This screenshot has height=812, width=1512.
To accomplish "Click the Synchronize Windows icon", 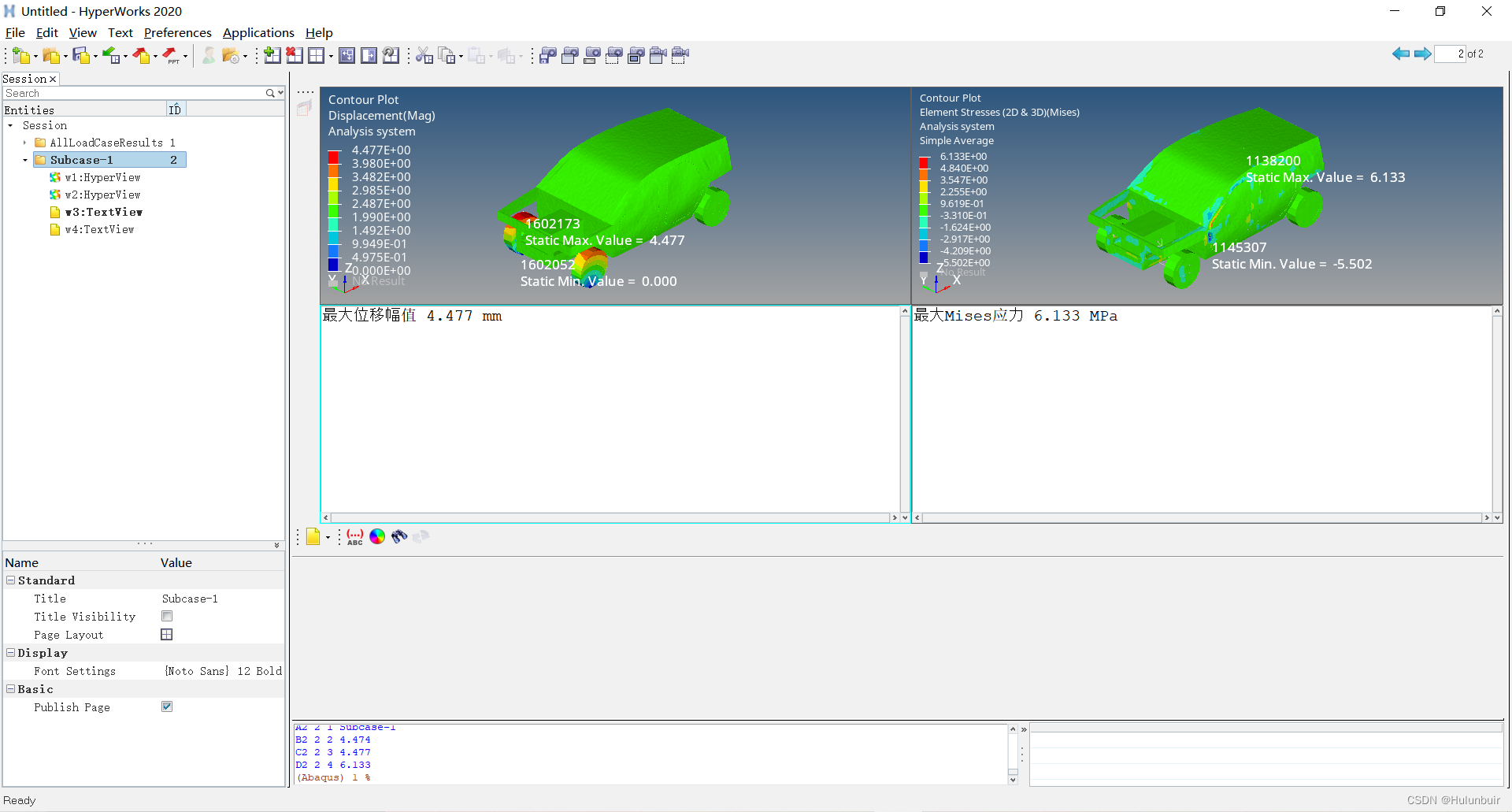I will click(x=391, y=55).
